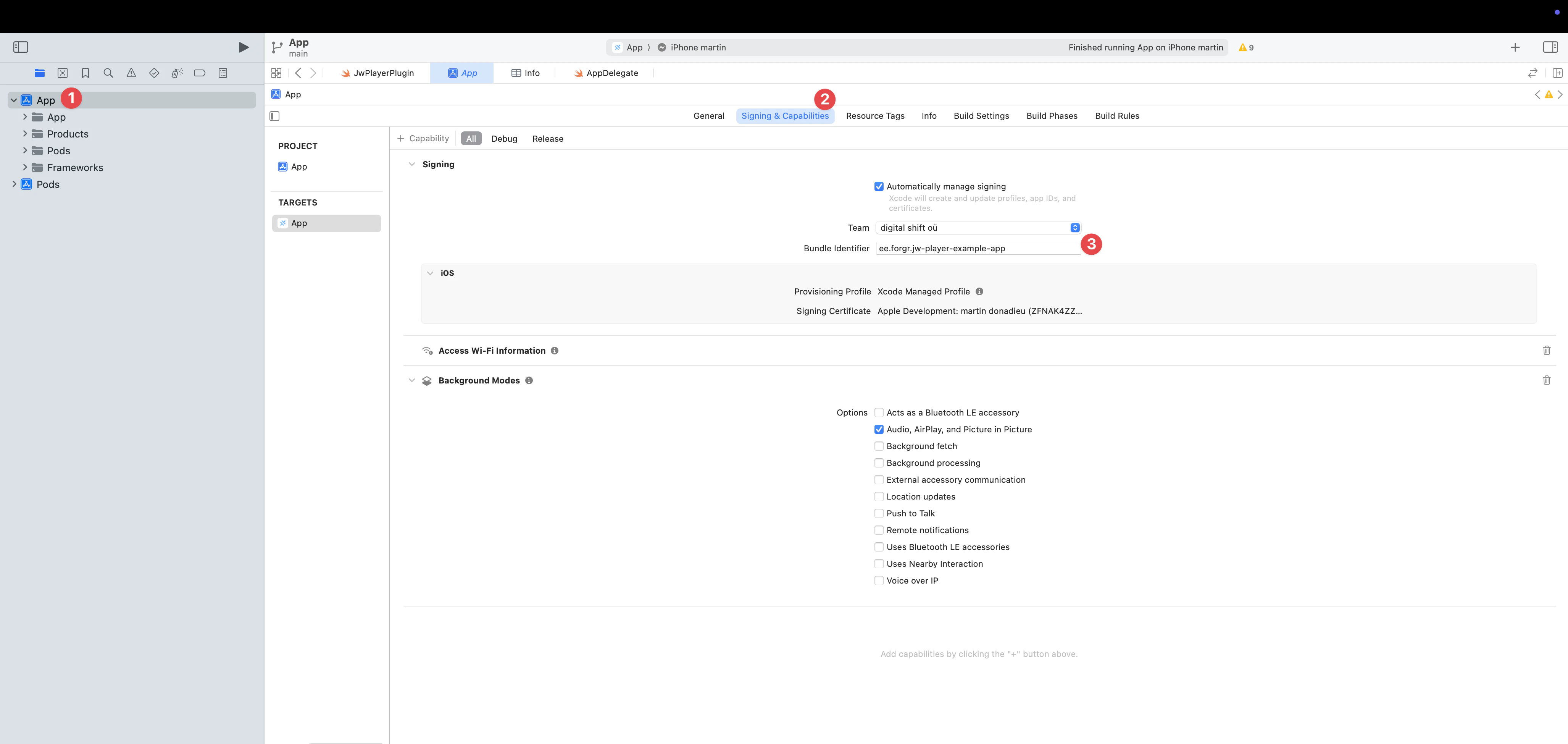The width and height of the screenshot is (1568, 744).
Task: Enable Remote notifications background mode
Action: coord(878,530)
